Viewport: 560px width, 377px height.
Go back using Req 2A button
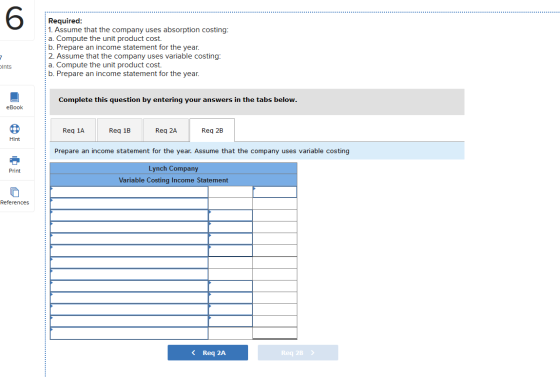[x=208, y=353]
